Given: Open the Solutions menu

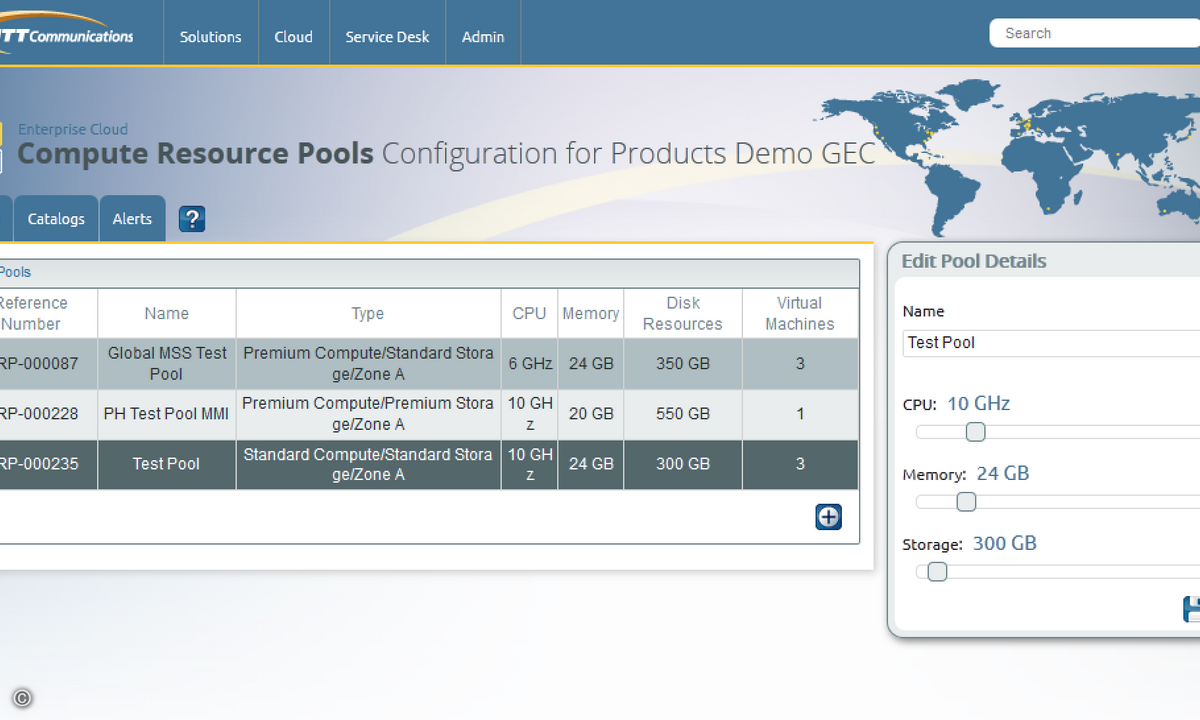Looking at the screenshot, I should (210, 37).
